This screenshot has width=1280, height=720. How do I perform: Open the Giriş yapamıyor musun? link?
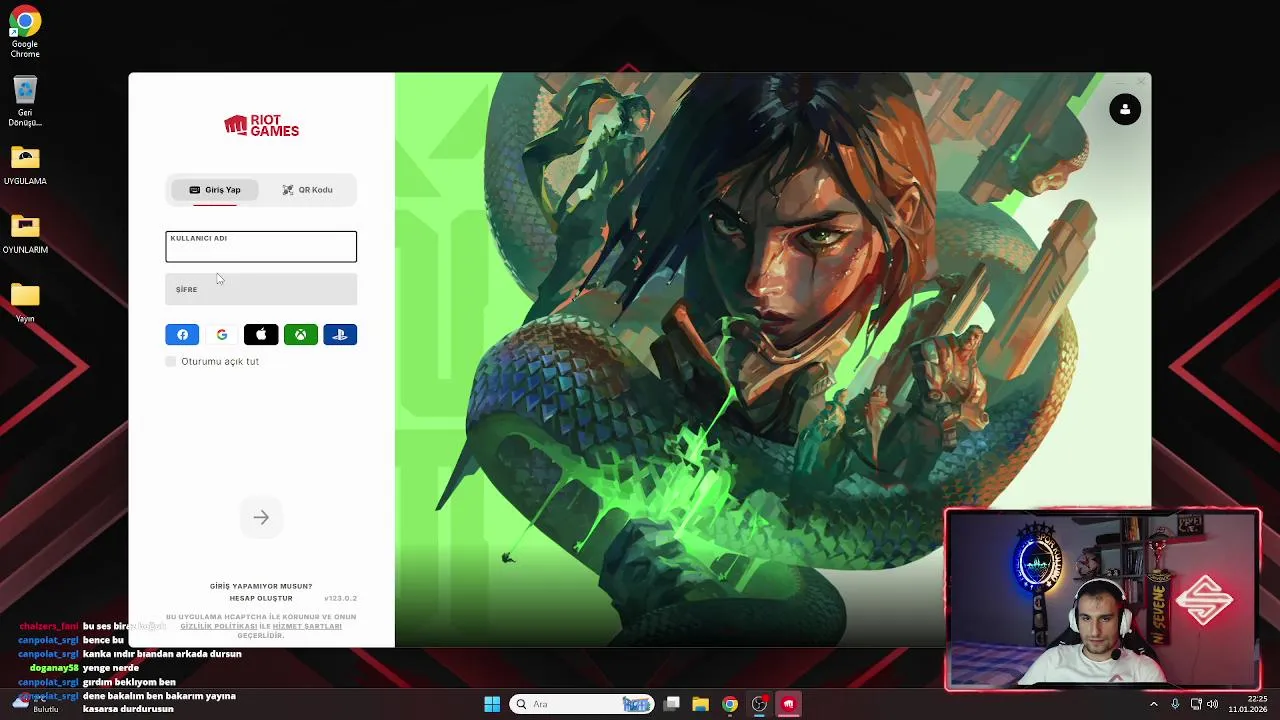pyautogui.click(x=261, y=586)
